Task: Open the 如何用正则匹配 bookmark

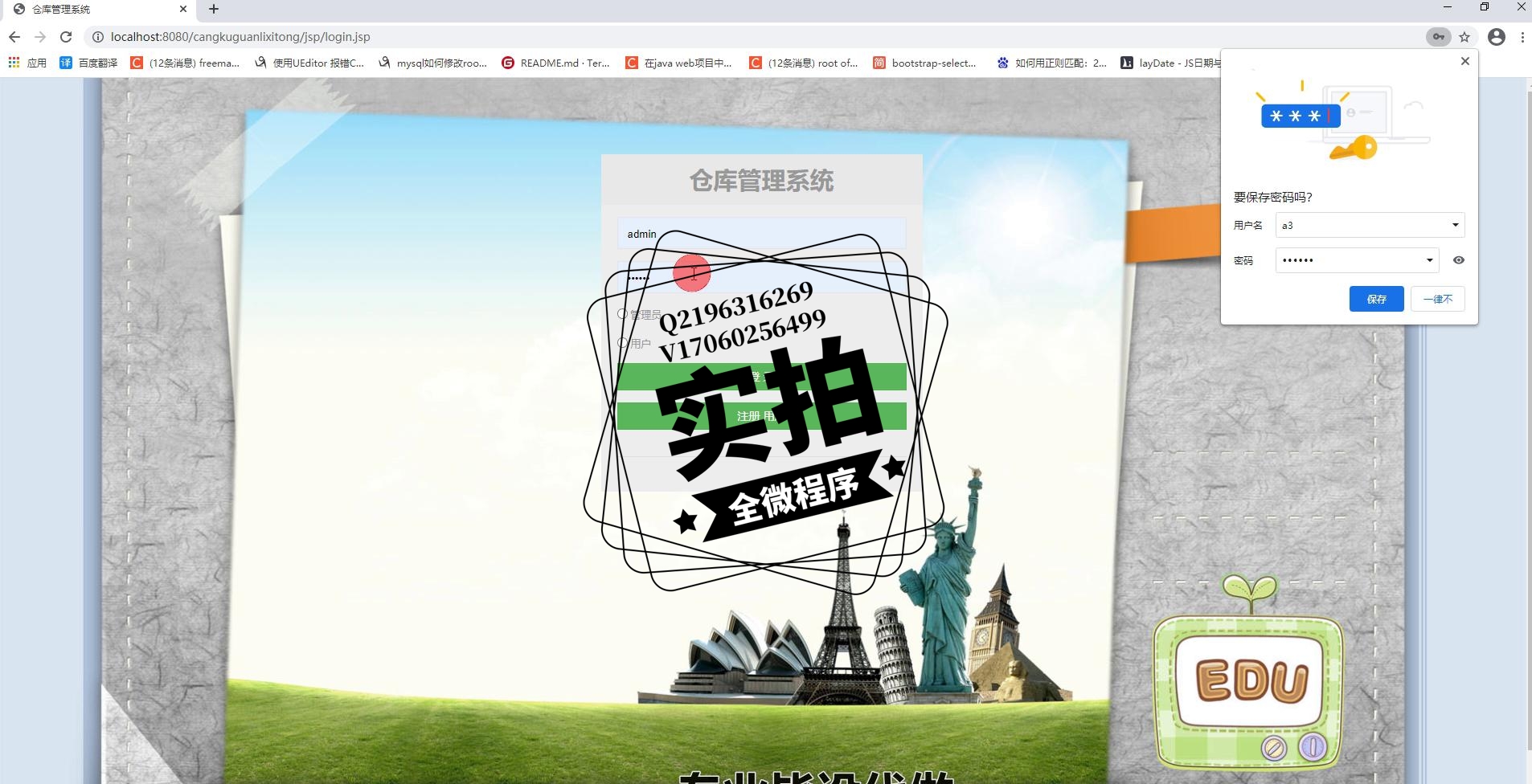Action: coord(1051,63)
